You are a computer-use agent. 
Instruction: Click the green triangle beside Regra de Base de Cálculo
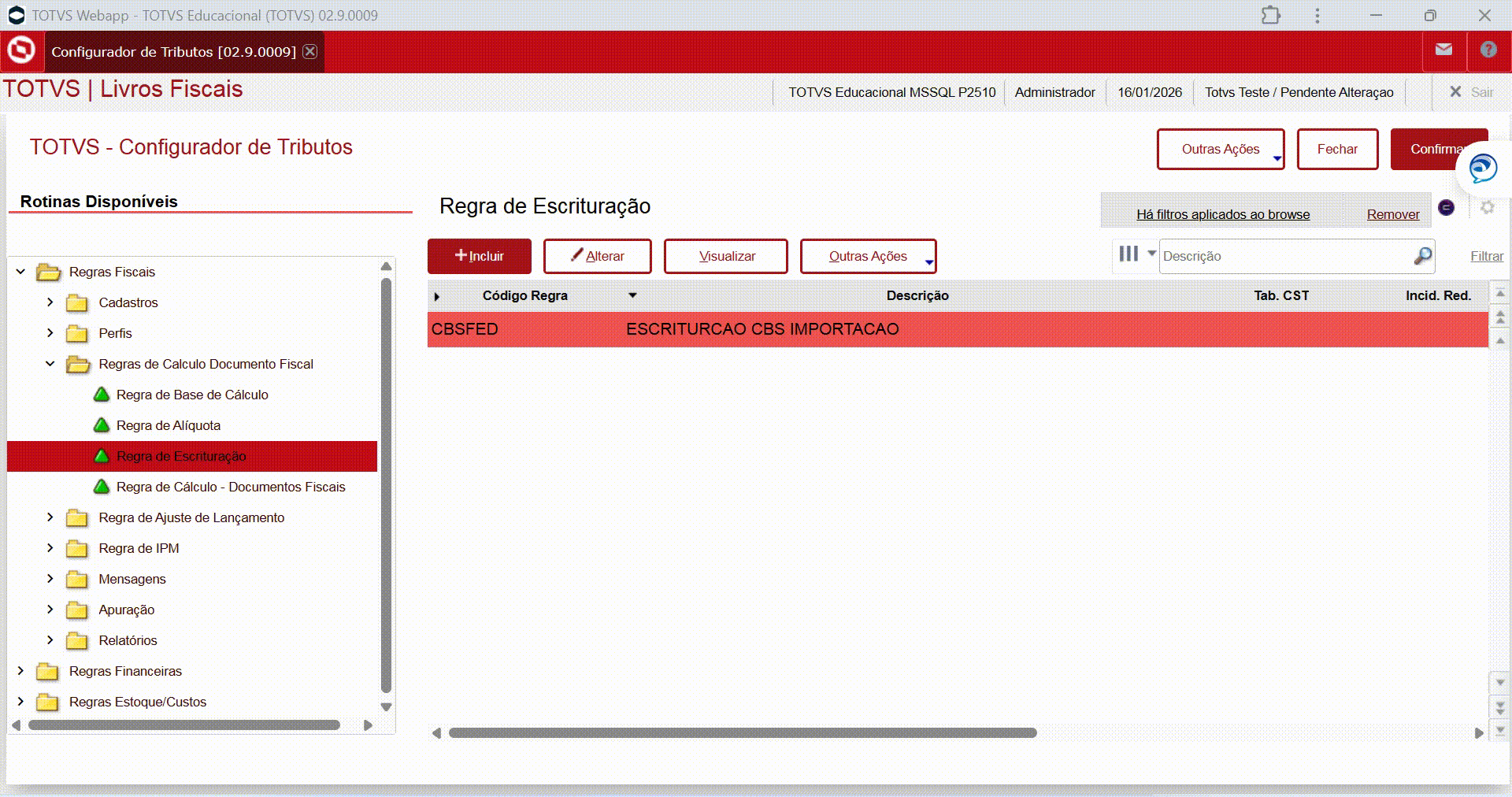tap(102, 395)
